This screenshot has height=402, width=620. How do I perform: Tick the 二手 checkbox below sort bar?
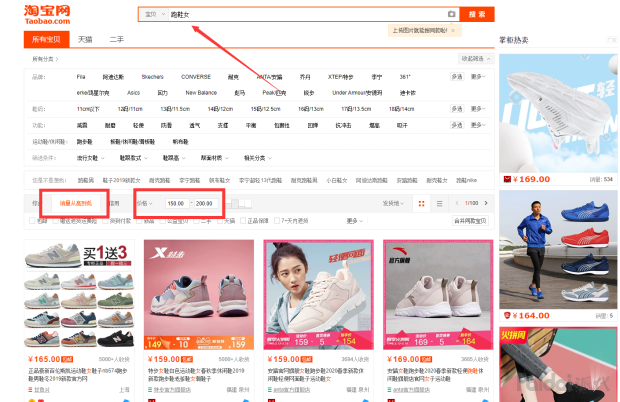[196, 221]
